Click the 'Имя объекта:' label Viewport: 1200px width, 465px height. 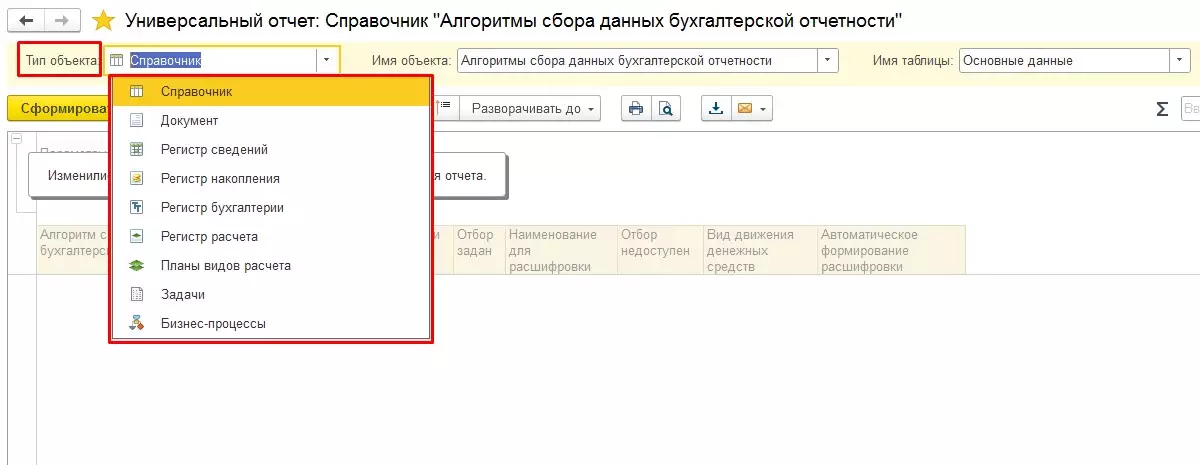(x=412, y=60)
